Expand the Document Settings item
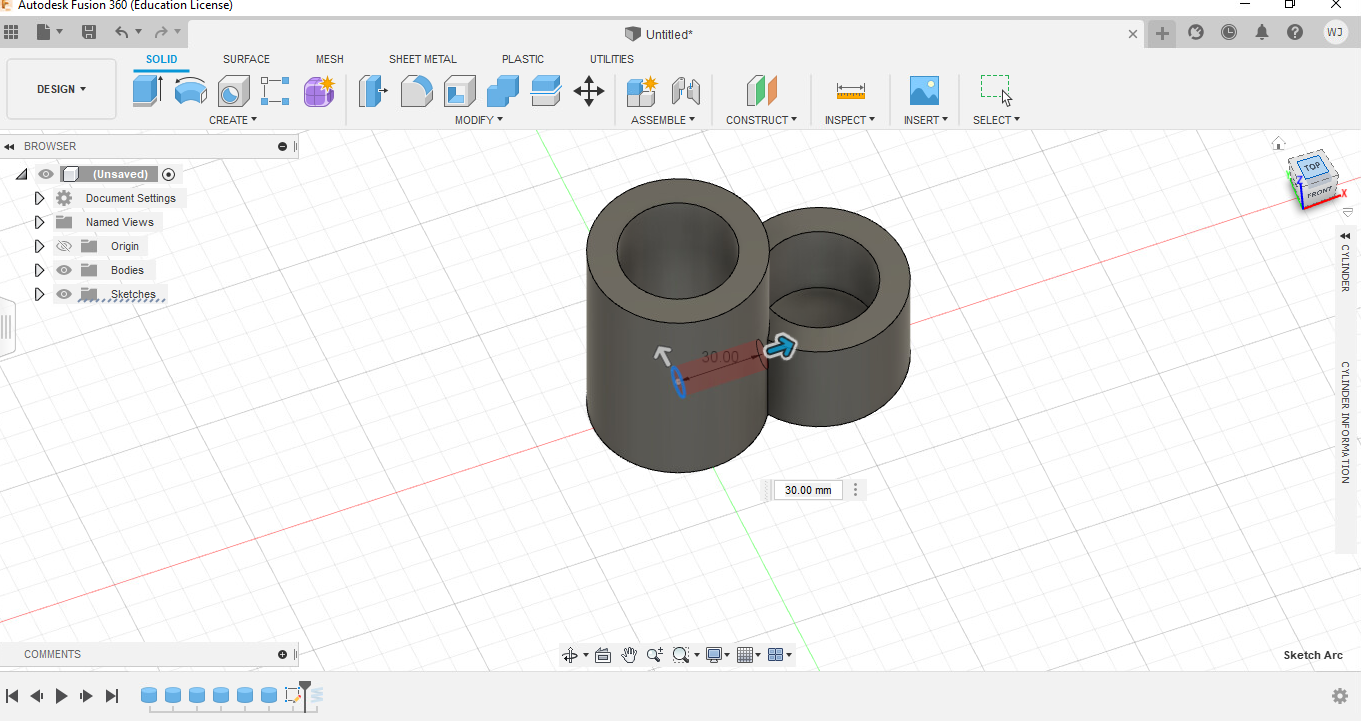This screenshot has height=721, width=1361. [40, 198]
